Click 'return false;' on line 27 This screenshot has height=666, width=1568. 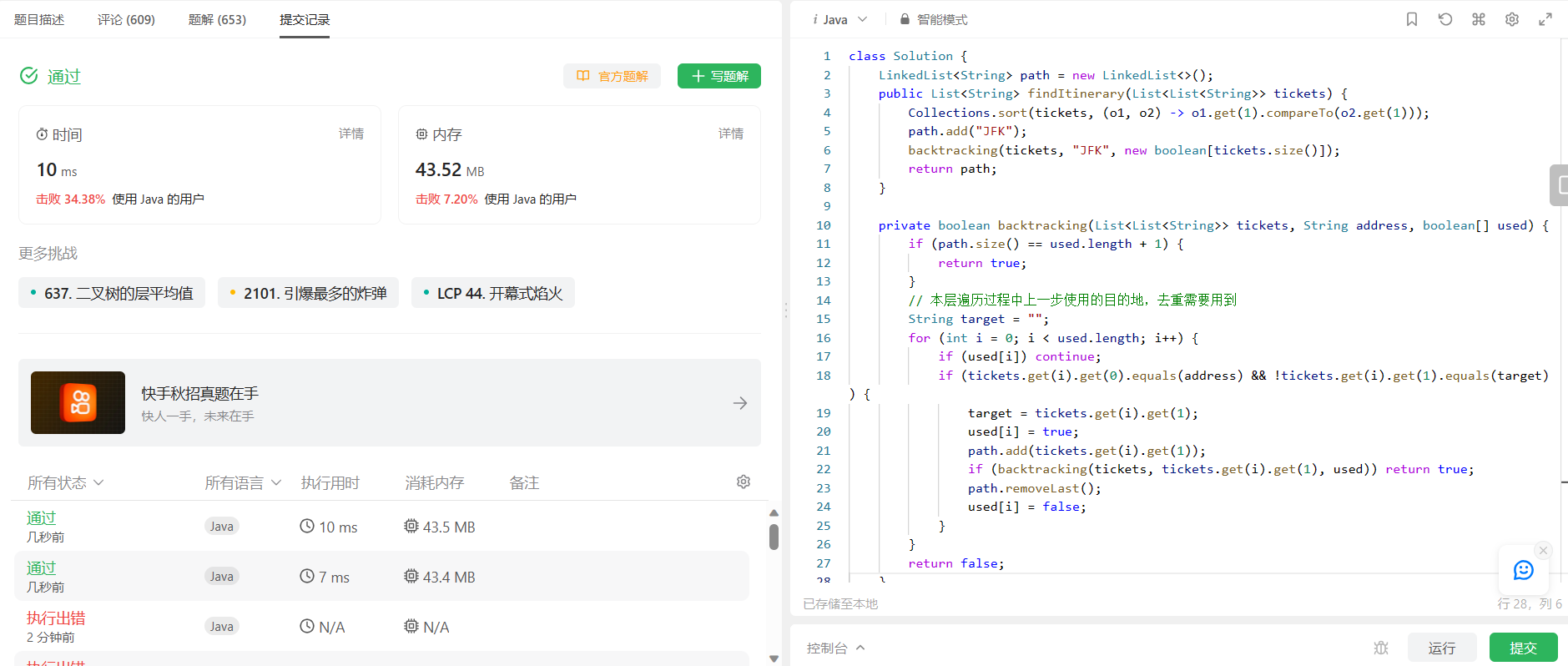tap(956, 563)
